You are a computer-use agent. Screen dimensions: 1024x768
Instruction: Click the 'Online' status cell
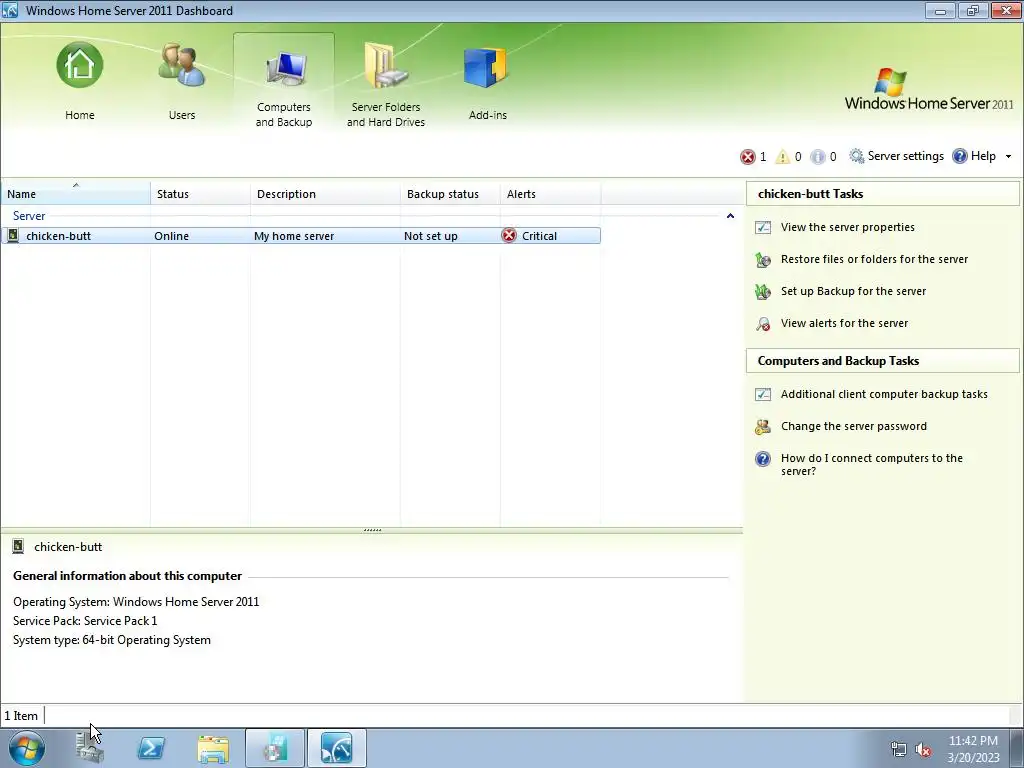coord(171,236)
